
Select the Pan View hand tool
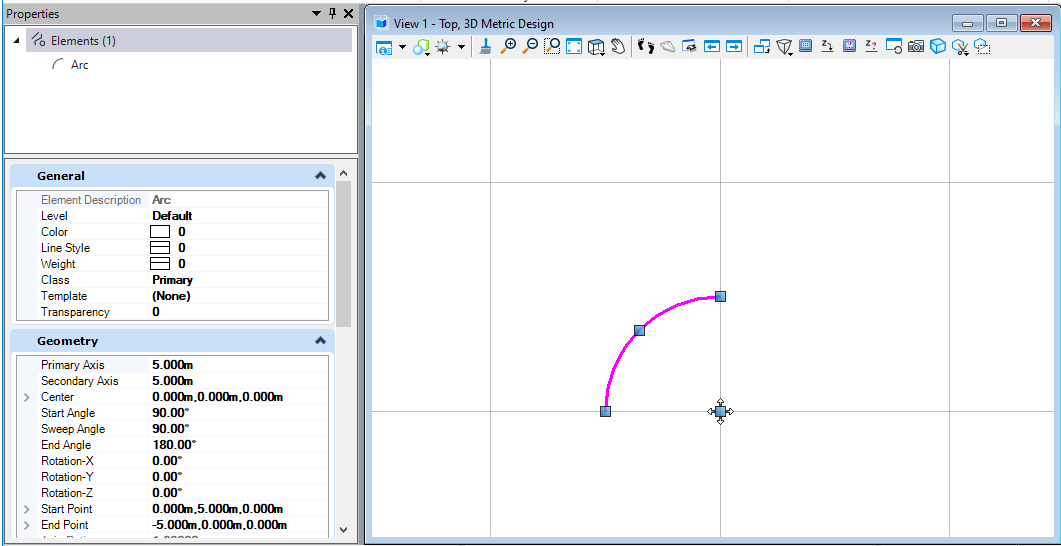(x=617, y=47)
